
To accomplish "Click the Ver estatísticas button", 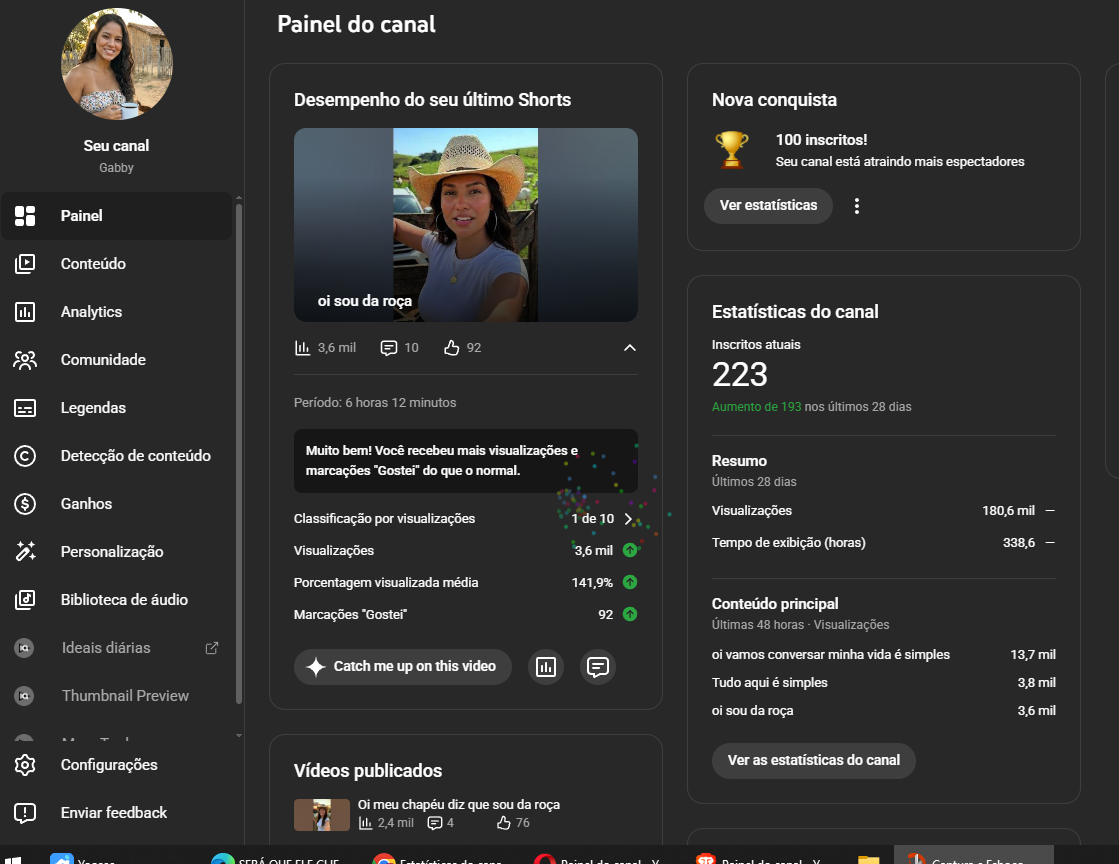I will click(768, 206).
